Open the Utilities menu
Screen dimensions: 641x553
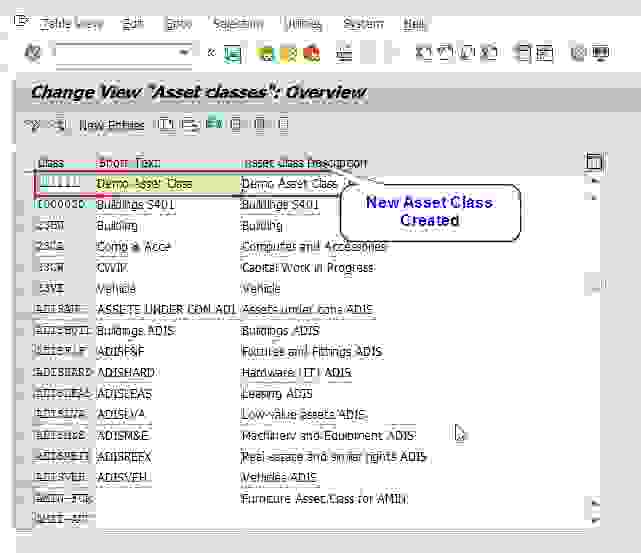pos(303,23)
